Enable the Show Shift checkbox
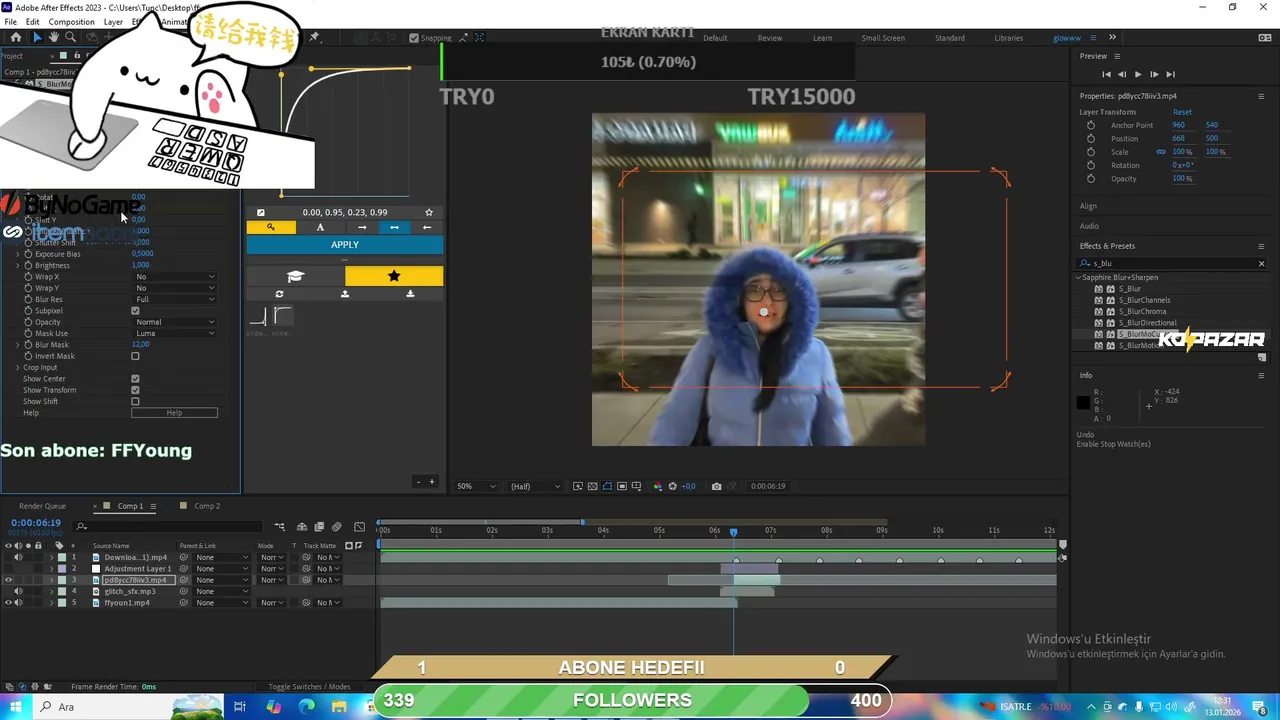The height and width of the screenshot is (720, 1280). (135, 402)
